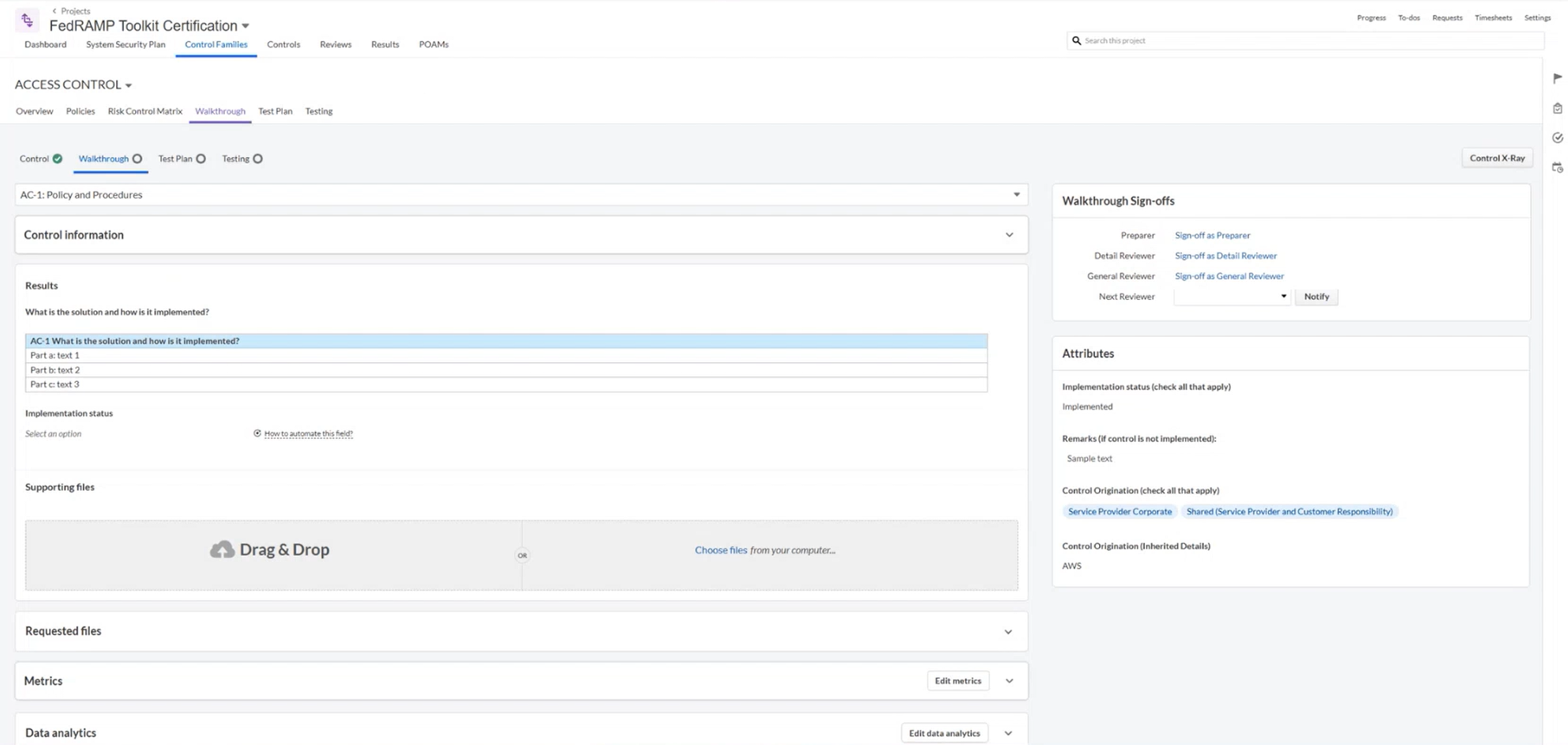Click the flag icon in right sidebar

(x=1557, y=78)
